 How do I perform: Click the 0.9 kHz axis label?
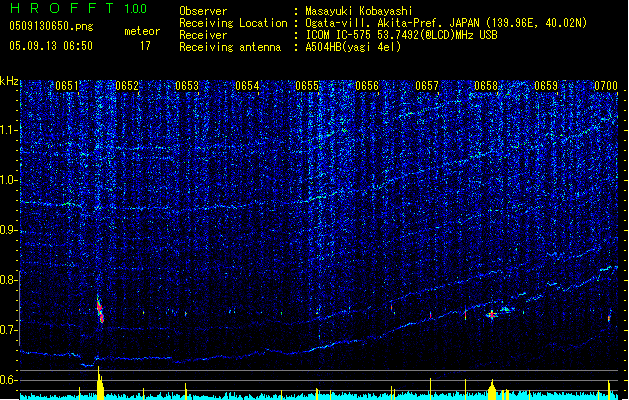click(x=9, y=230)
